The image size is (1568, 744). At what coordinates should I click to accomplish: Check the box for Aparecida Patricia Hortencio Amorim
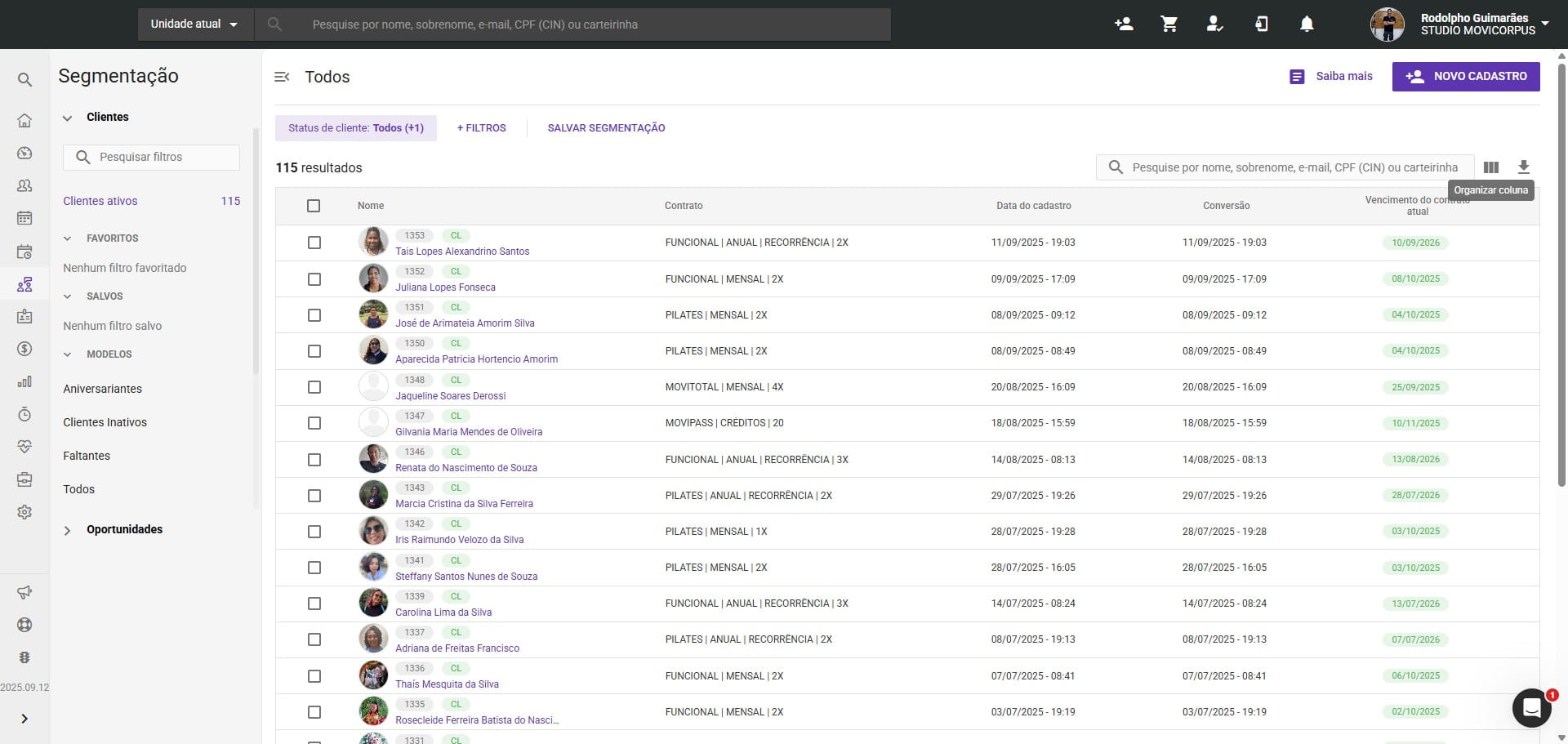pyautogui.click(x=314, y=351)
